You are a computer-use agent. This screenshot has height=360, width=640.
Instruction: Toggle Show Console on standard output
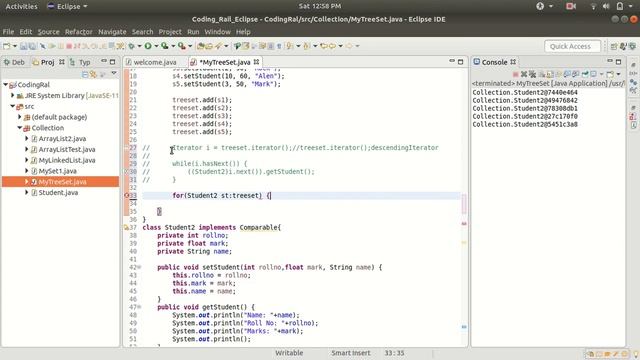pyautogui.click(x=567, y=74)
